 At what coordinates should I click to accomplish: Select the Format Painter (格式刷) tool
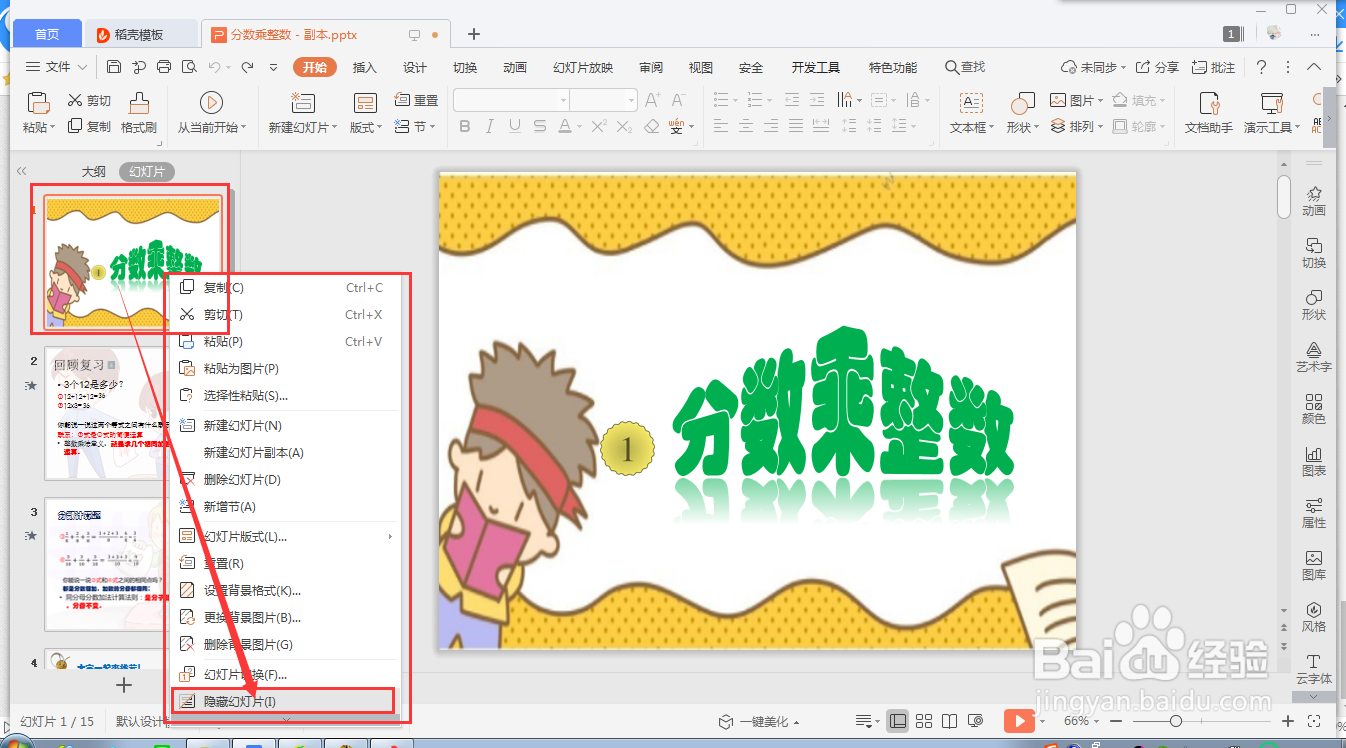pyautogui.click(x=139, y=110)
